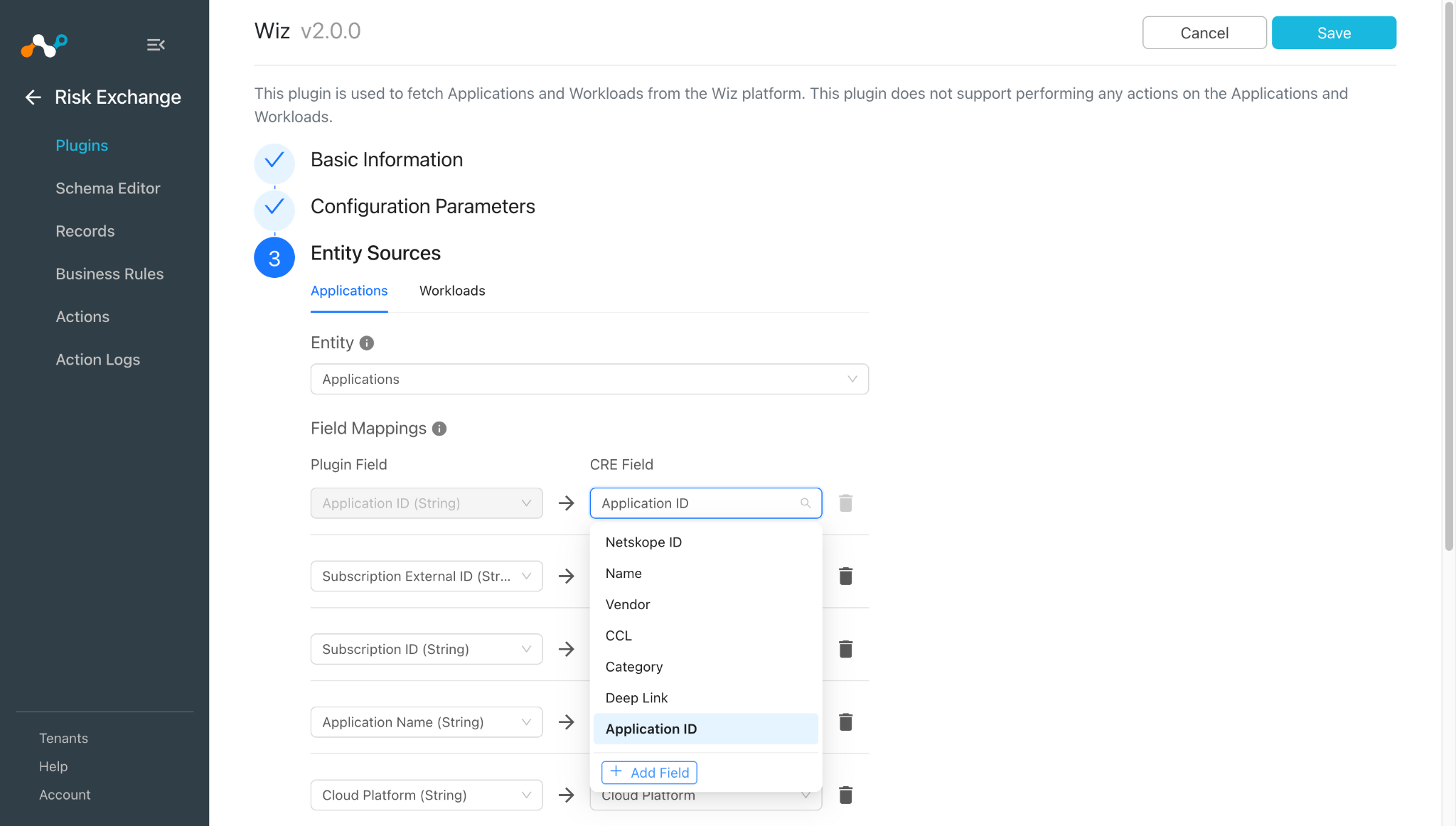Click the Entity Sources step title
The height and width of the screenshot is (826, 1456).
pos(375,254)
